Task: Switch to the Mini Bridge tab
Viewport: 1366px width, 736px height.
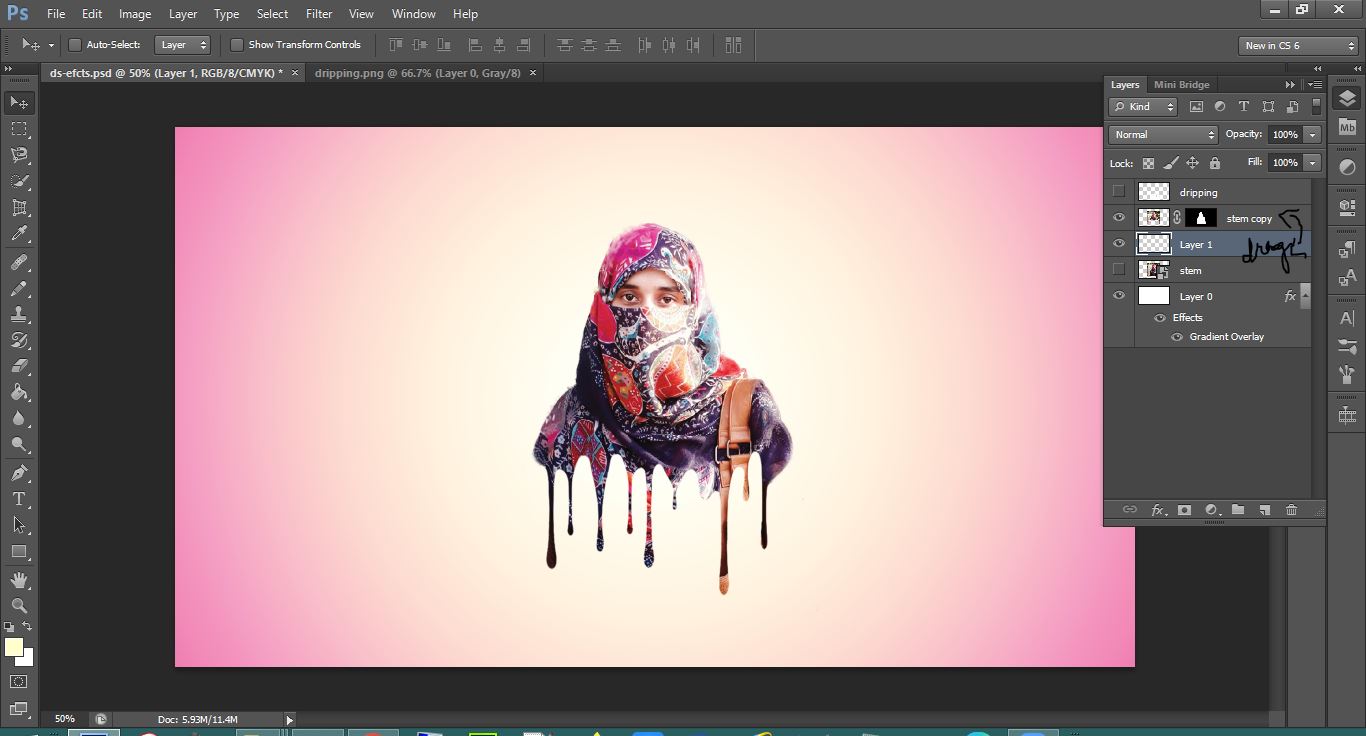Action: pyautogui.click(x=1181, y=85)
